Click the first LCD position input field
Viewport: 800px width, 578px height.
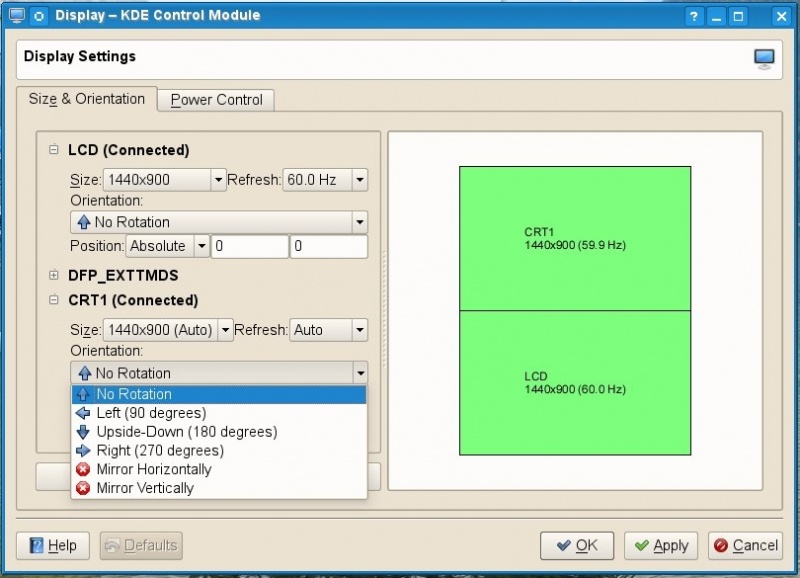pos(249,246)
